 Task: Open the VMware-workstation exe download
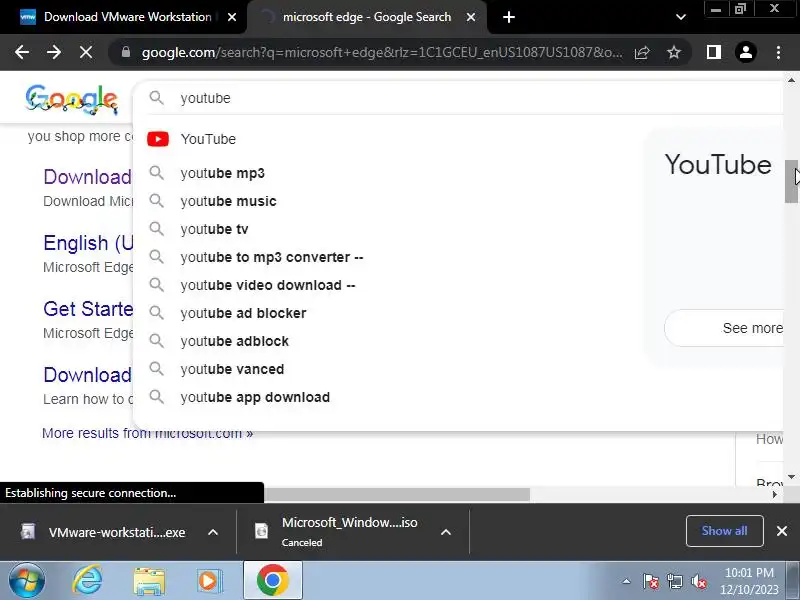coord(105,532)
